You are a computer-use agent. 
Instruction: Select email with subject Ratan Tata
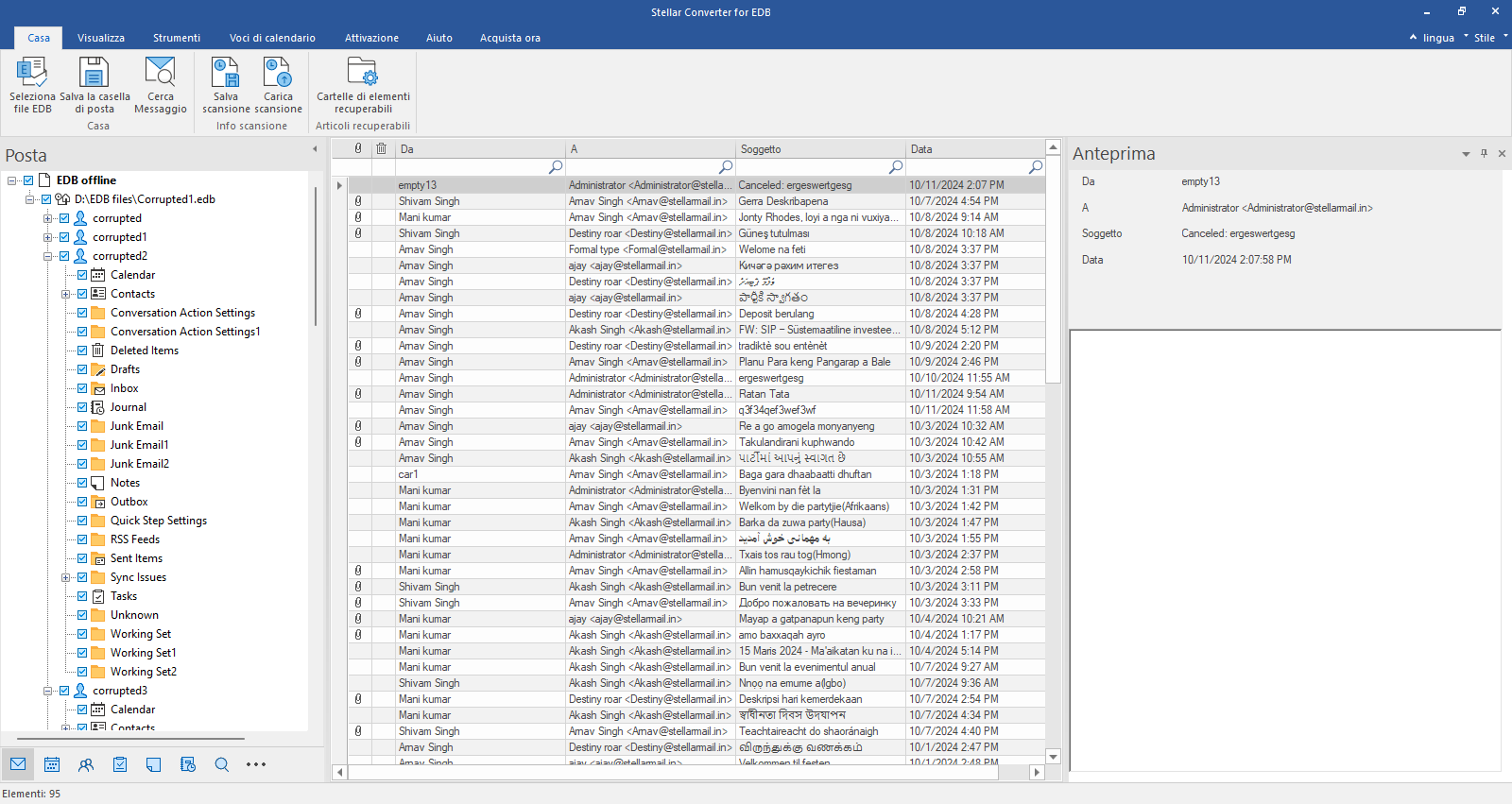pyautogui.click(x=696, y=394)
